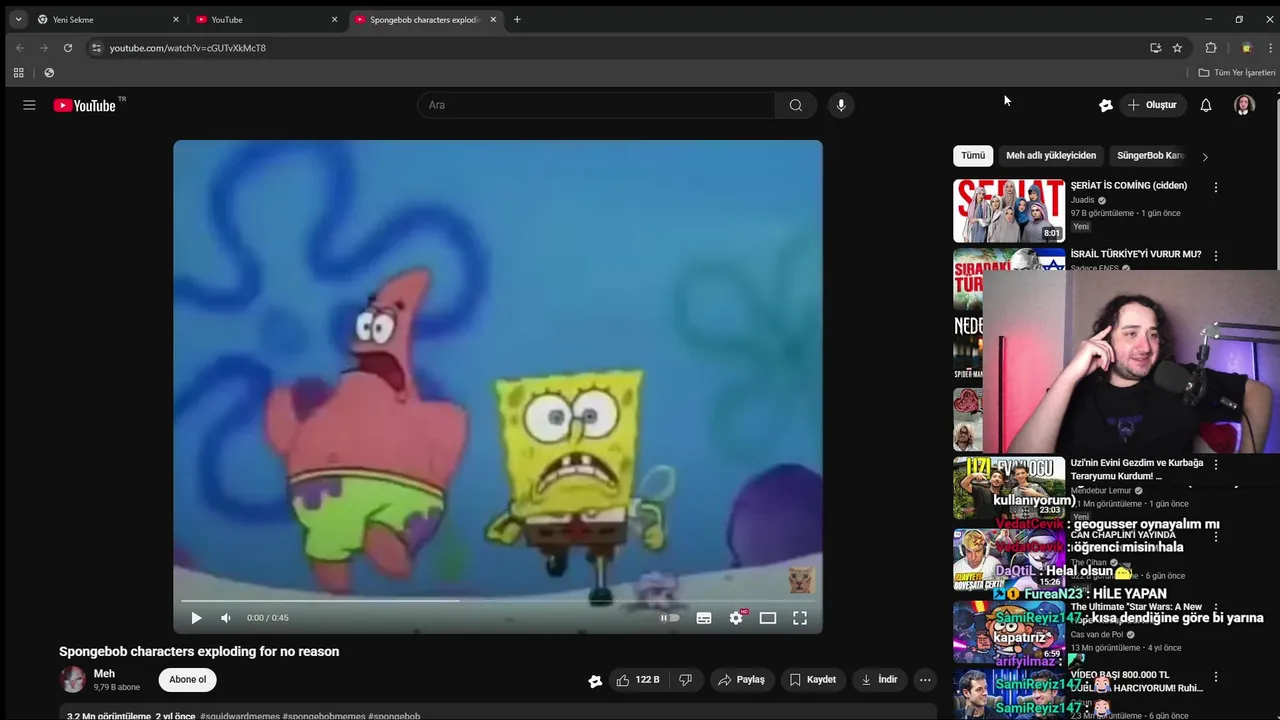Screen dimensions: 1280x720
Task: Subscribe with the Abone ol button
Action: (187, 680)
